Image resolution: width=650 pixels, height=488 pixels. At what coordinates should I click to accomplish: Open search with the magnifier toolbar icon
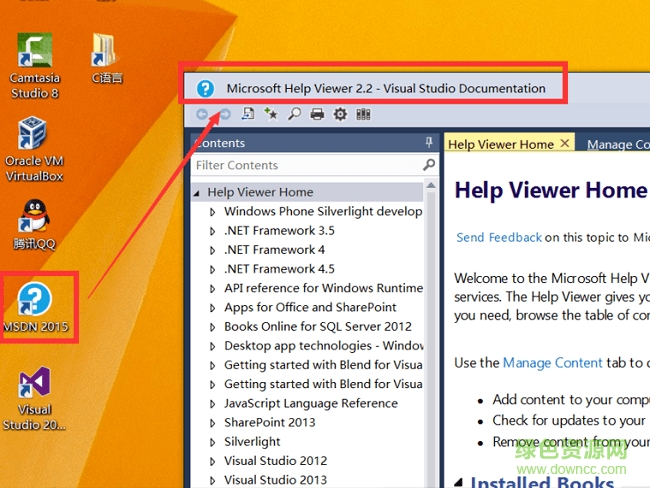294,115
